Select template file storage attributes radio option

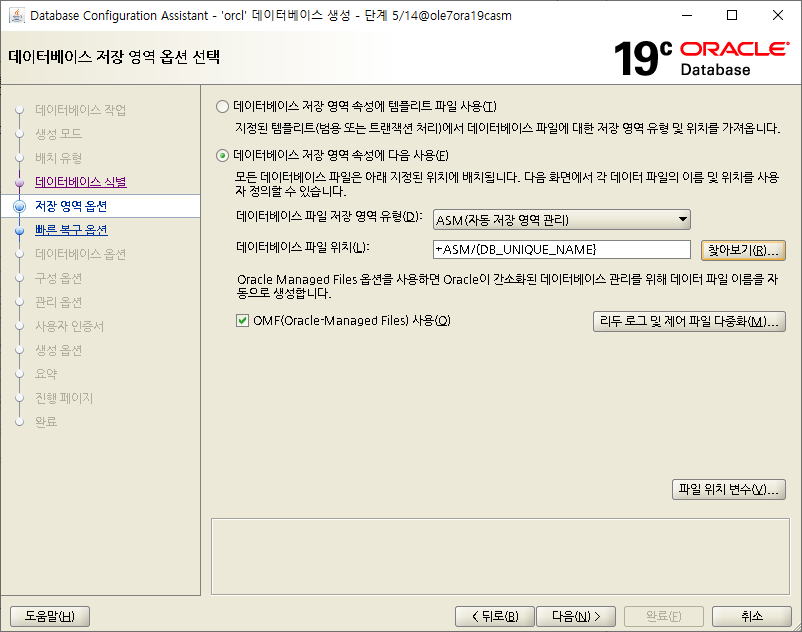point(222,106)
